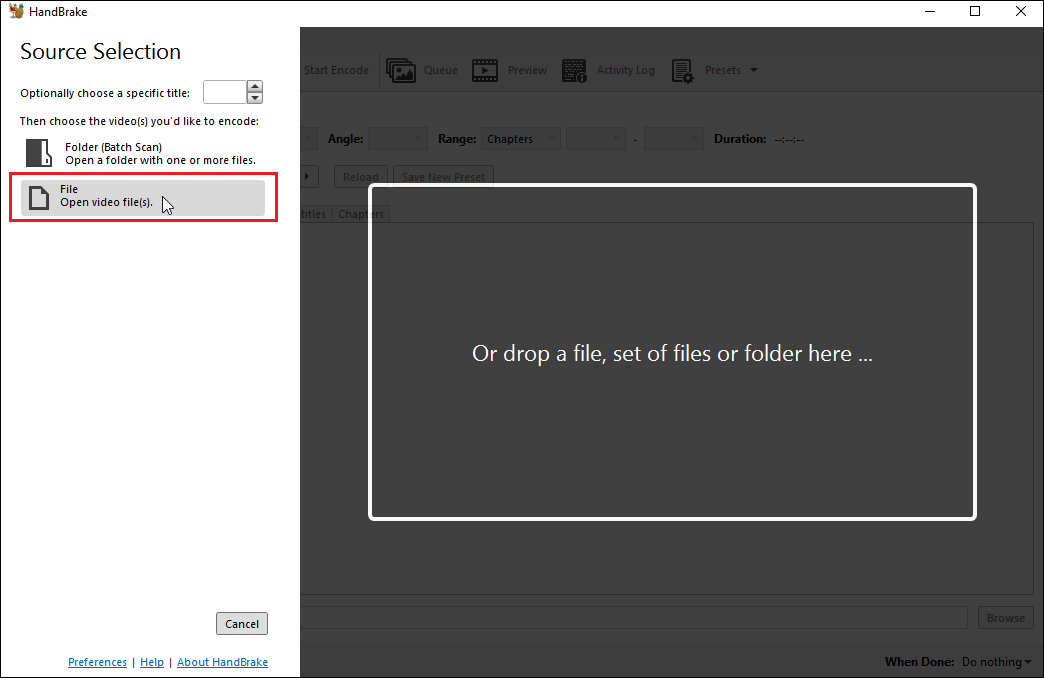Click the HandBrake app logo in title bar
This screenshot has height=678, width=1044.
16,11
